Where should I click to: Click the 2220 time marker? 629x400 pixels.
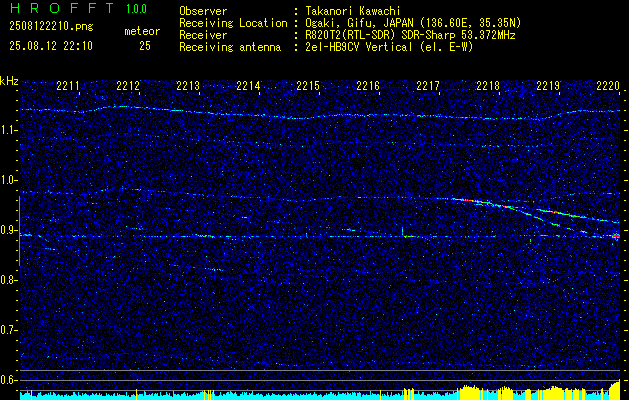click(x=608, y=85)
